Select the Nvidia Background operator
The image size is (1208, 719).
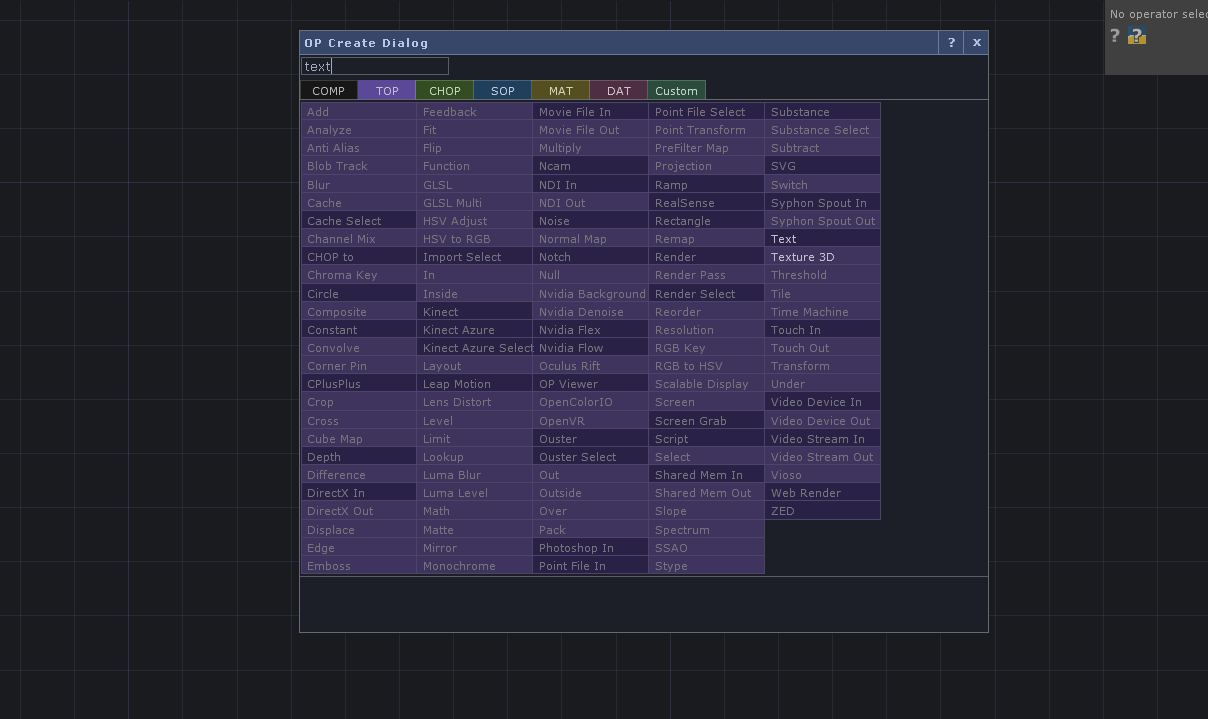click(x=591, y=294)
